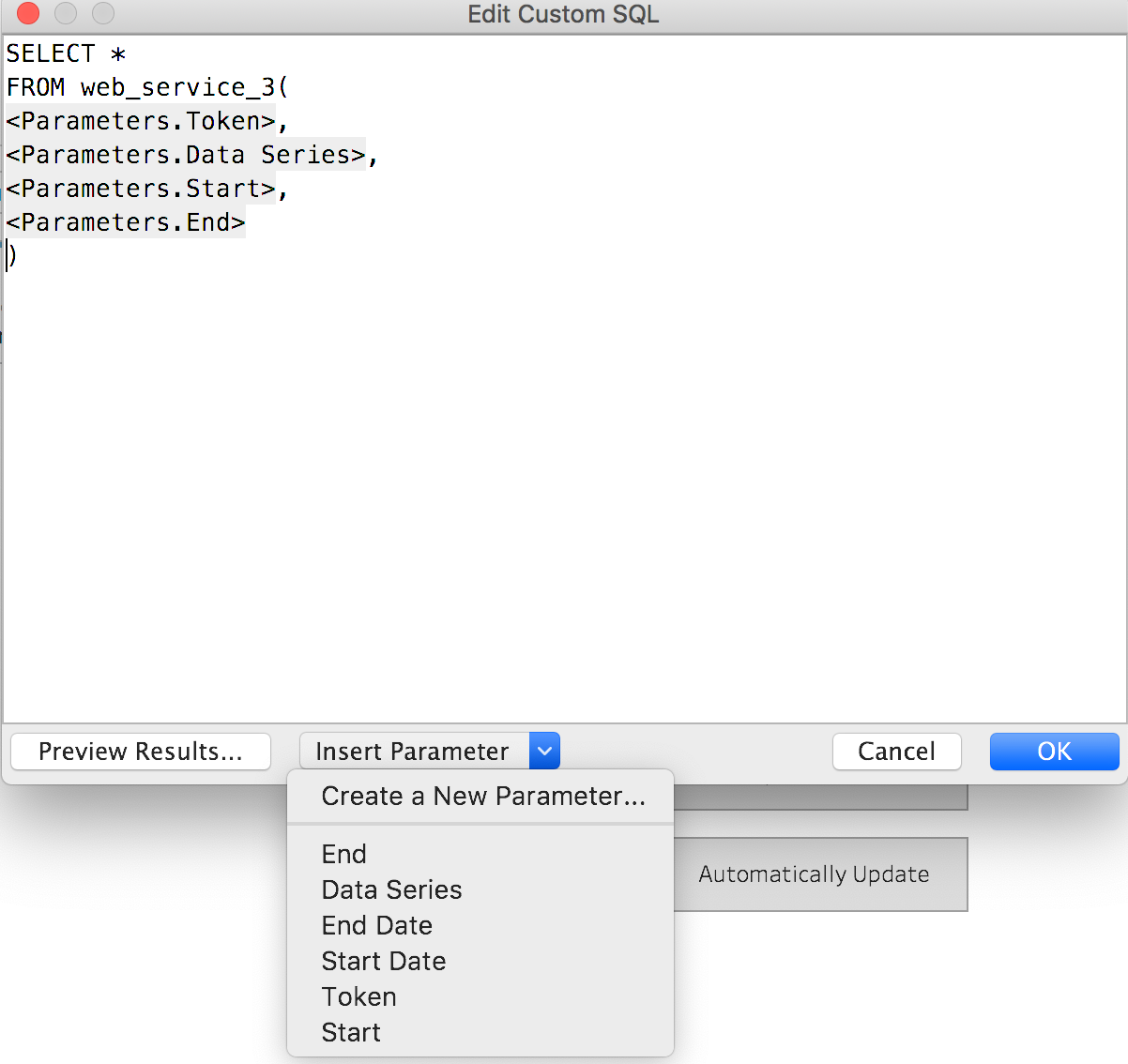Click the Parameters.Start placeholder
Viewport: 1128px width, 1064px height.
pos(136,188)
